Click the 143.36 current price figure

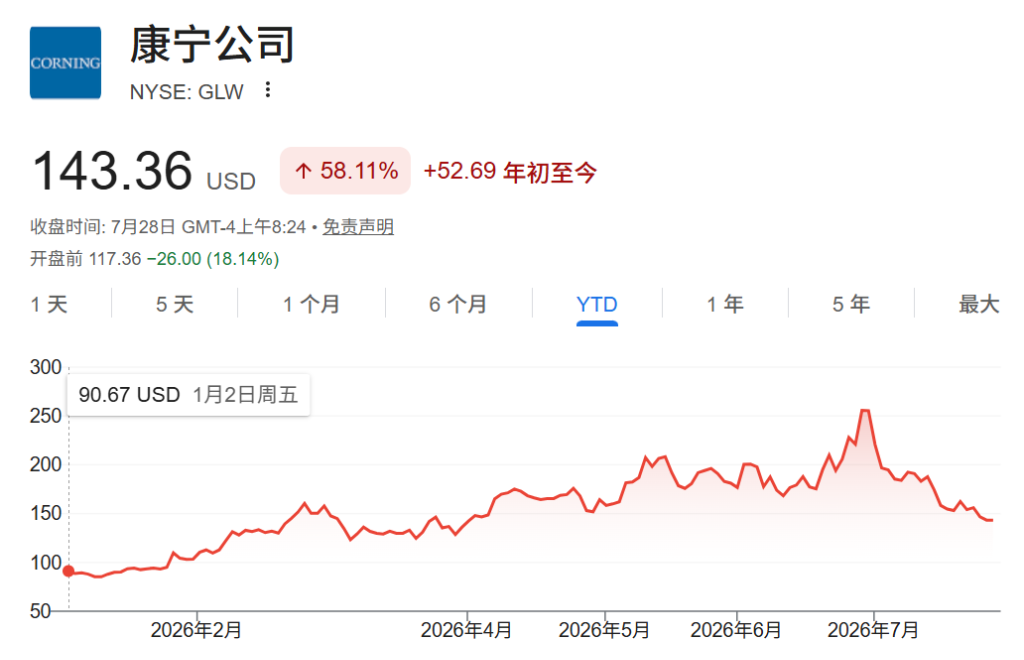click(112, 171)
